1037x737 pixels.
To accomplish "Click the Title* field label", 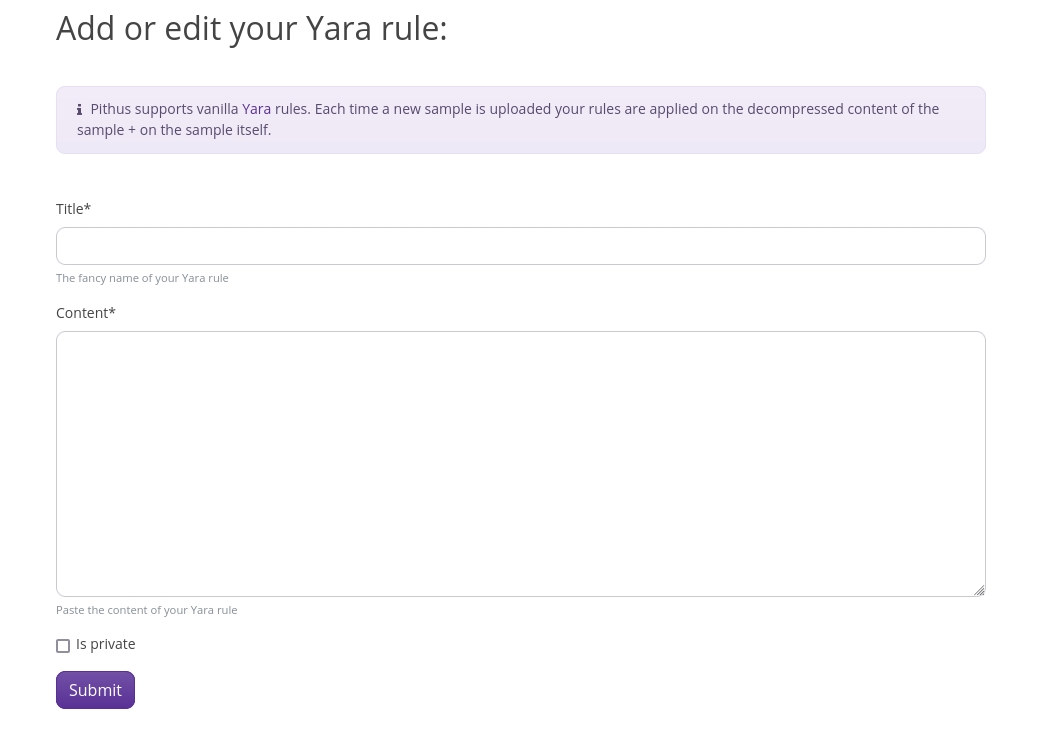I will coord(70,209).
